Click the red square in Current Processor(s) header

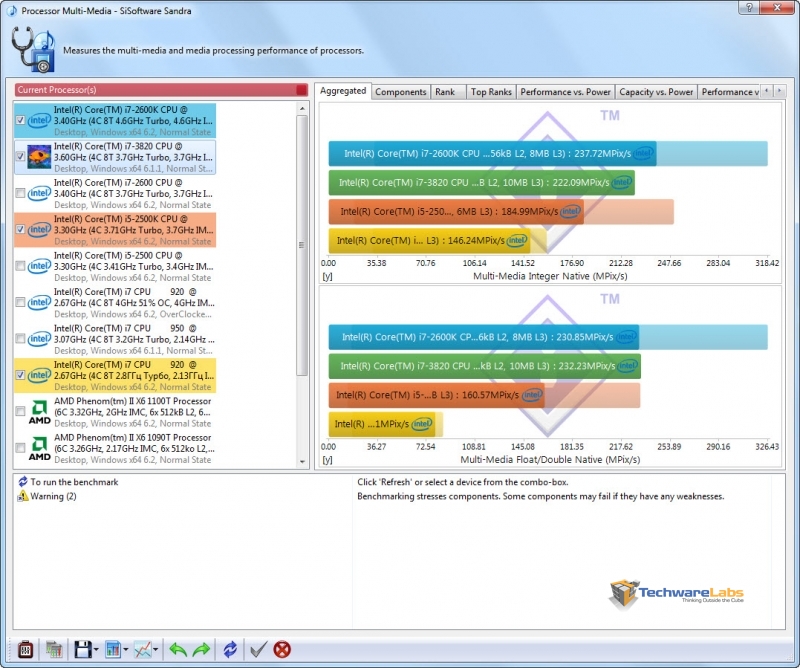tap(302, 90)
